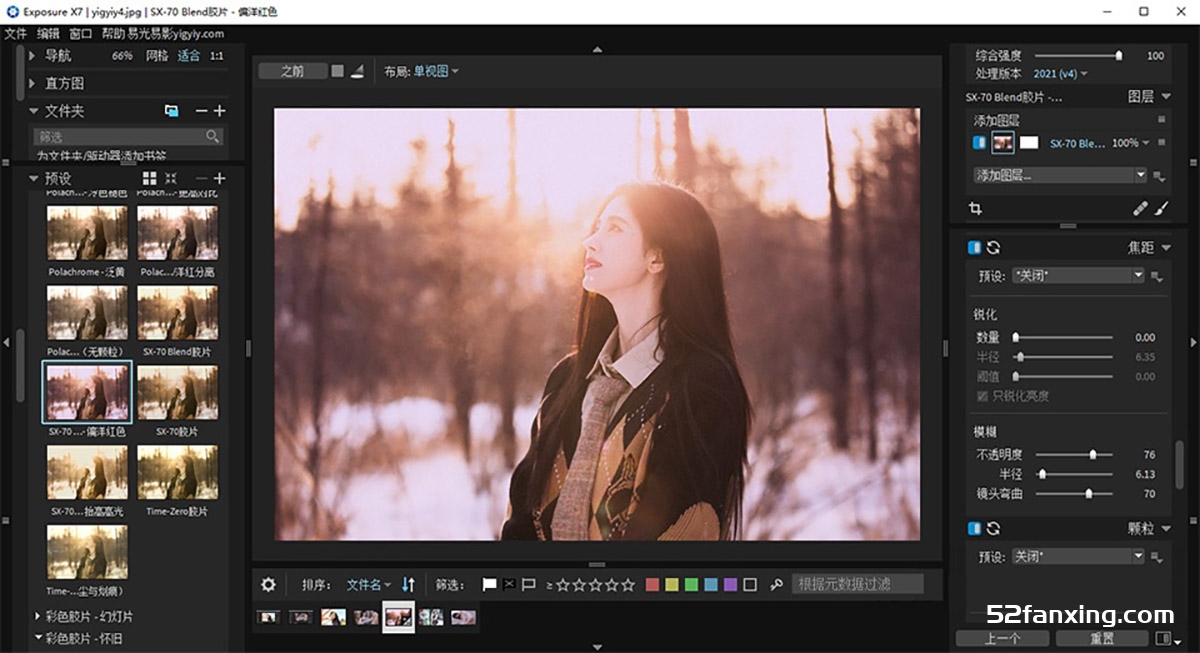
Task: Set navigator zoom to 适合
Action: coord(188,56)
